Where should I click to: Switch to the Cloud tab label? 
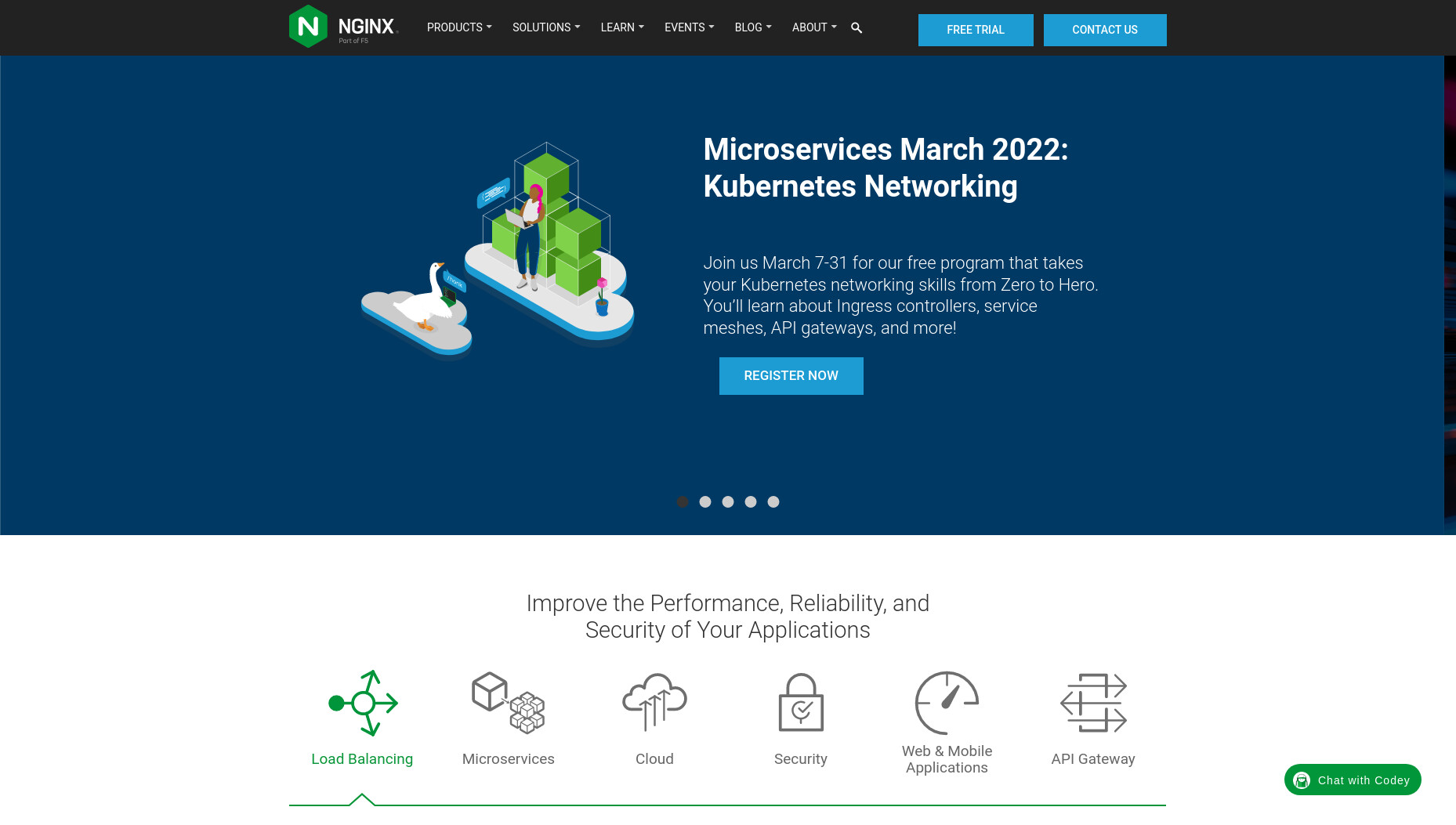[654, 758]
